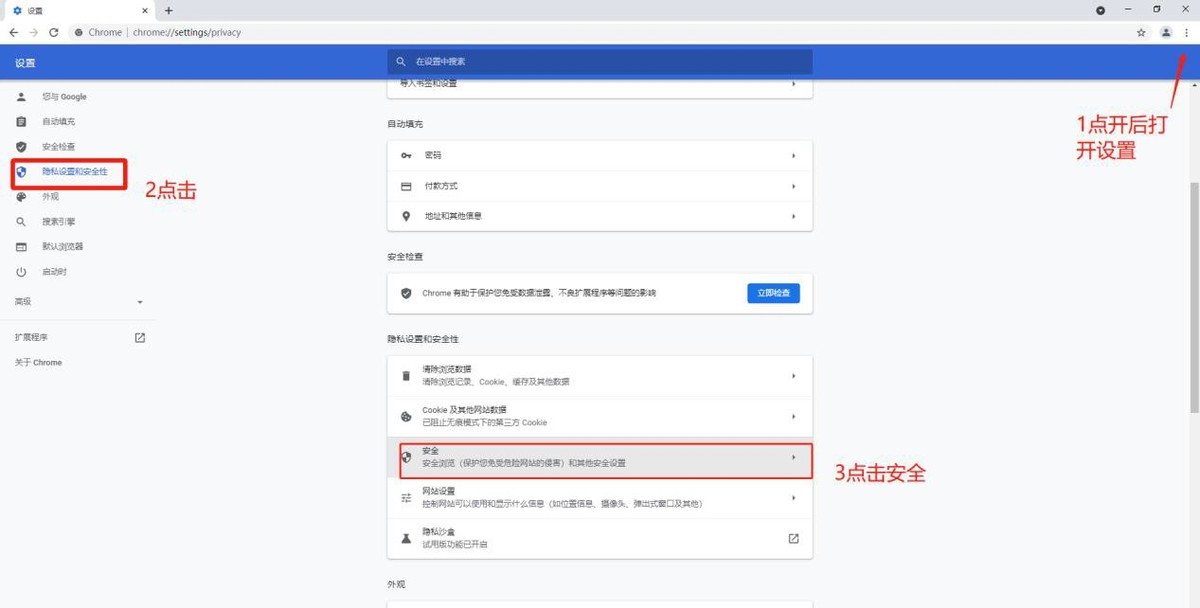Open Cookie 及其他网站数据 row
This screenshot has height=608, width=1200.
(600, 416)
